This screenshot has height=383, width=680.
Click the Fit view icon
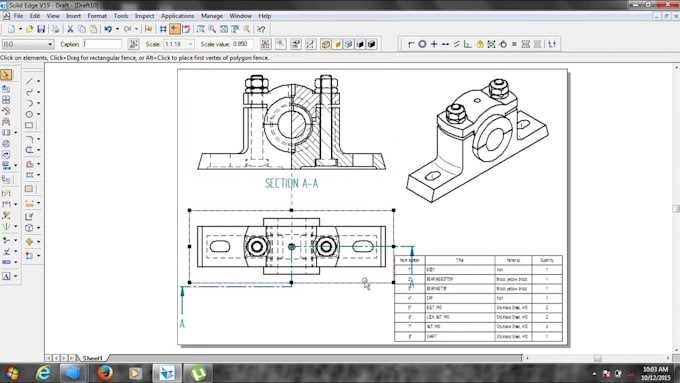[x=224, y=29]
